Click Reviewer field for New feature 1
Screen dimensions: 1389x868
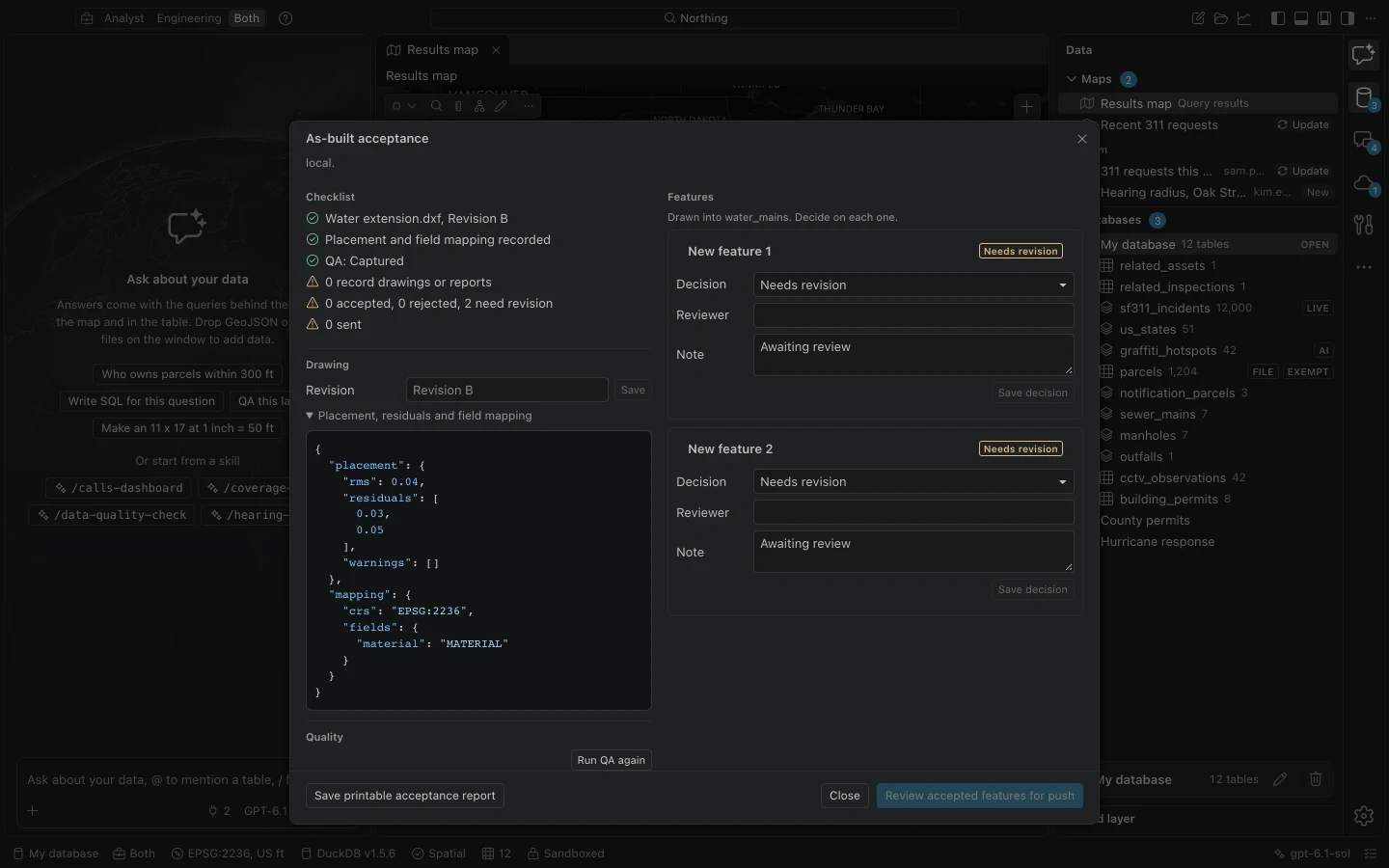[x=913, y=315]
